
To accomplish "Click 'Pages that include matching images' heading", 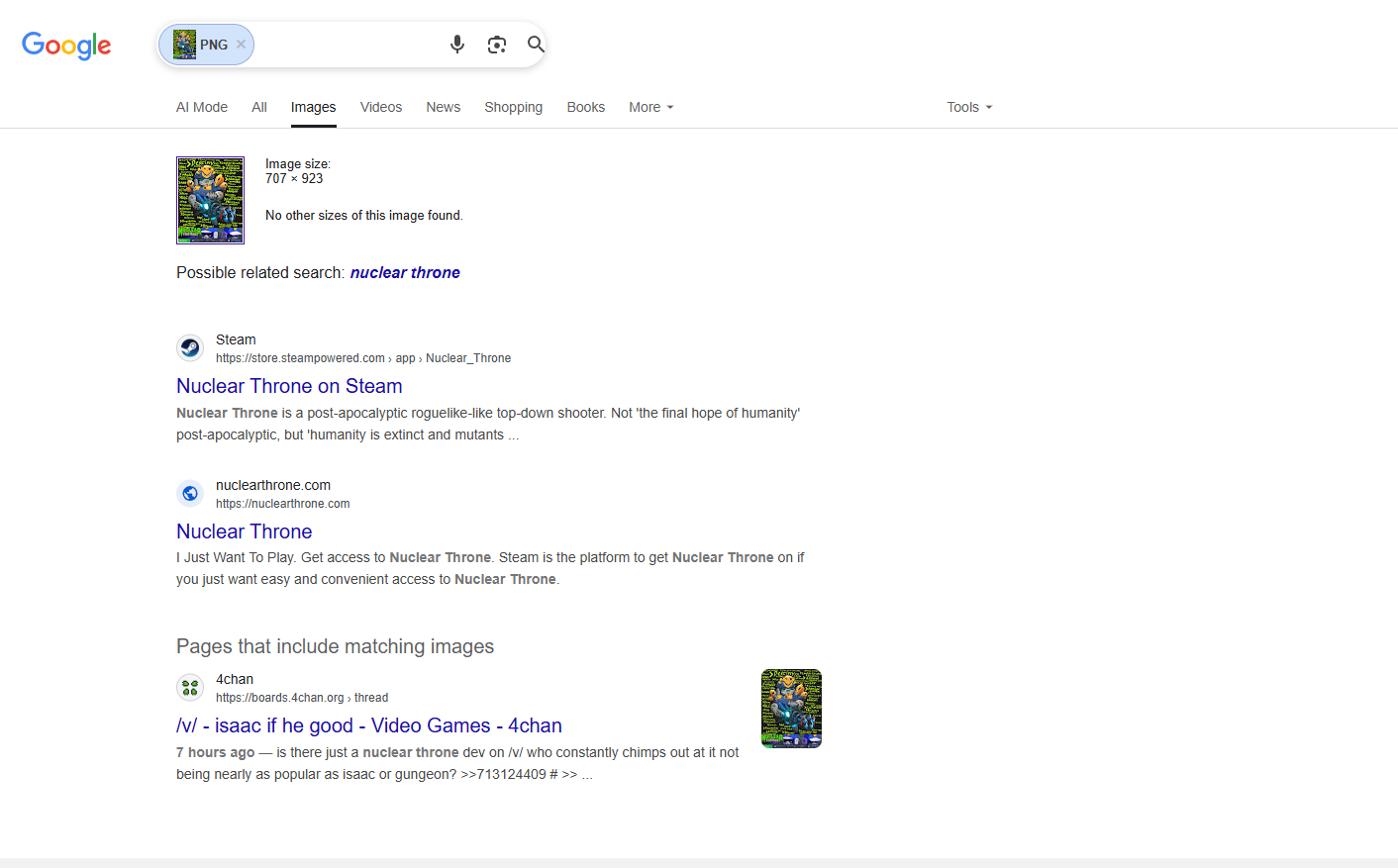I will (335, 646).
